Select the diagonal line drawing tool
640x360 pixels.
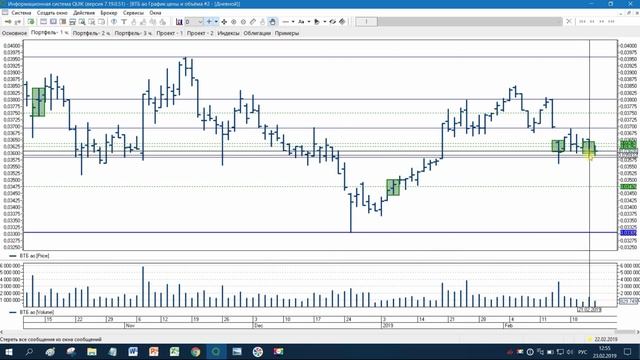pyautogui.click(x=253, y=22)
